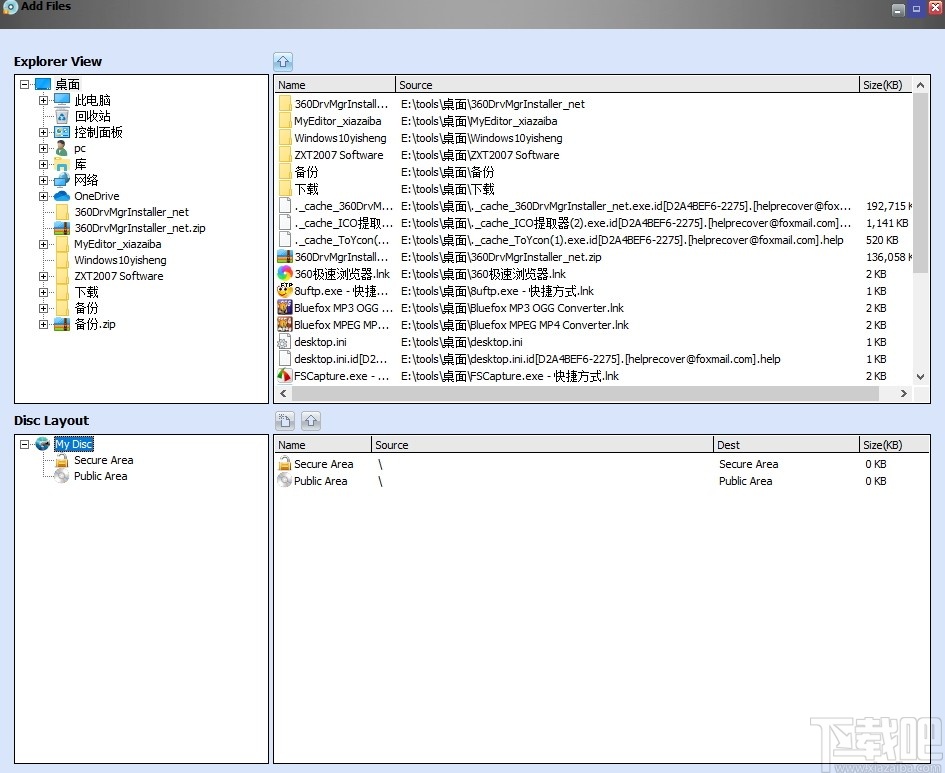Select the 8uftp.exe shortcut icon
945x773 pixels.
point(285,290)
